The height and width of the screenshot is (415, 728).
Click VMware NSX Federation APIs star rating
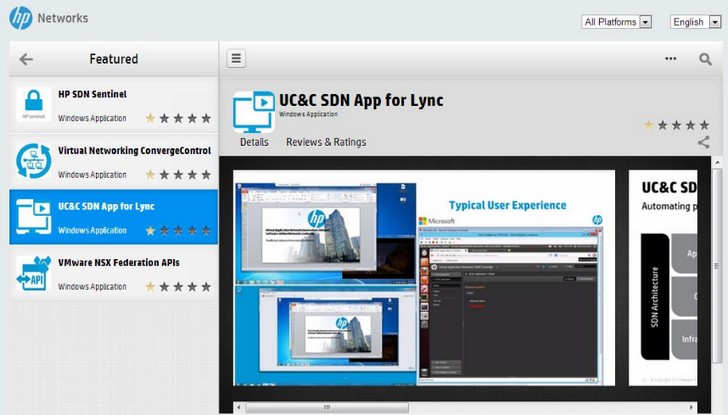pos(178,287)
